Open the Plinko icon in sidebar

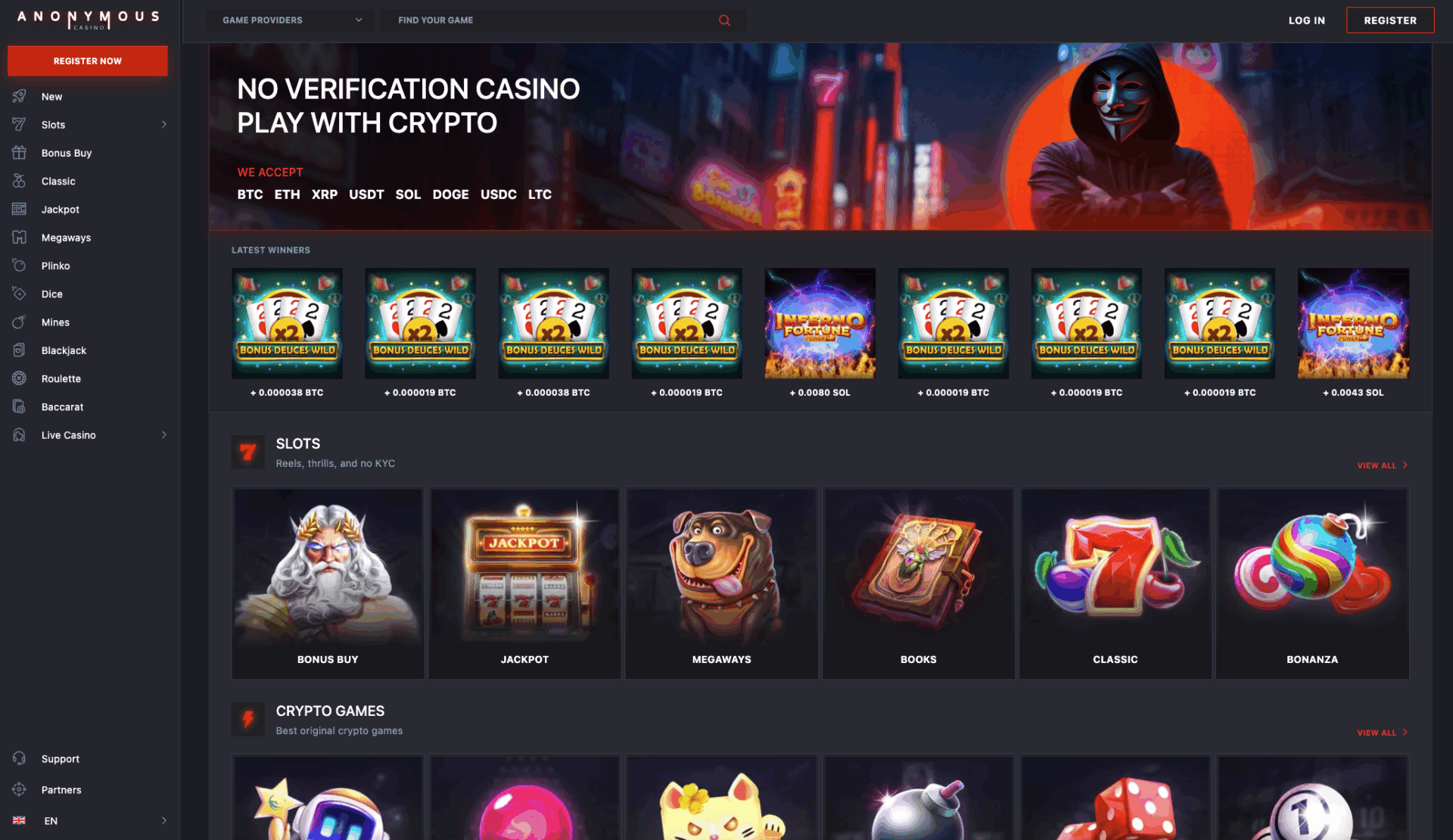pyautogui.click(x=20, y=266)
